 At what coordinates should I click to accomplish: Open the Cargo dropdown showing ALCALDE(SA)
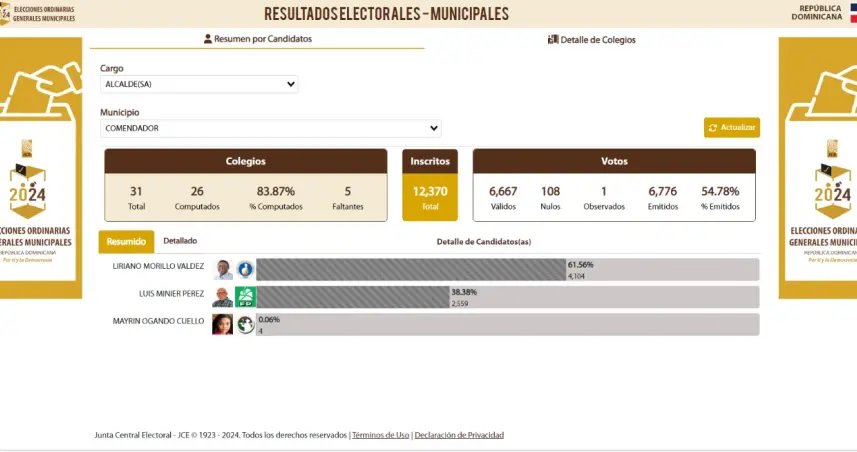coord(200,84)
